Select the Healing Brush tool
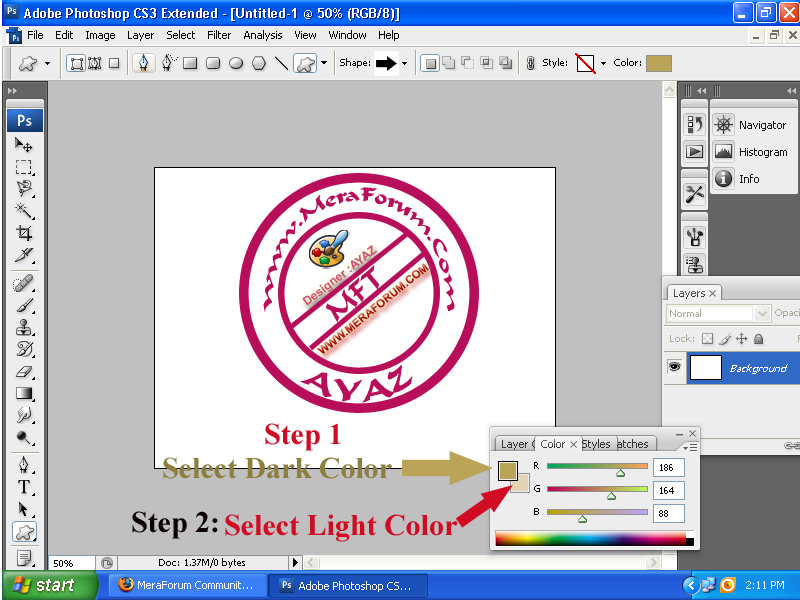This screenshot has width=800, height=600. point(23,283)
